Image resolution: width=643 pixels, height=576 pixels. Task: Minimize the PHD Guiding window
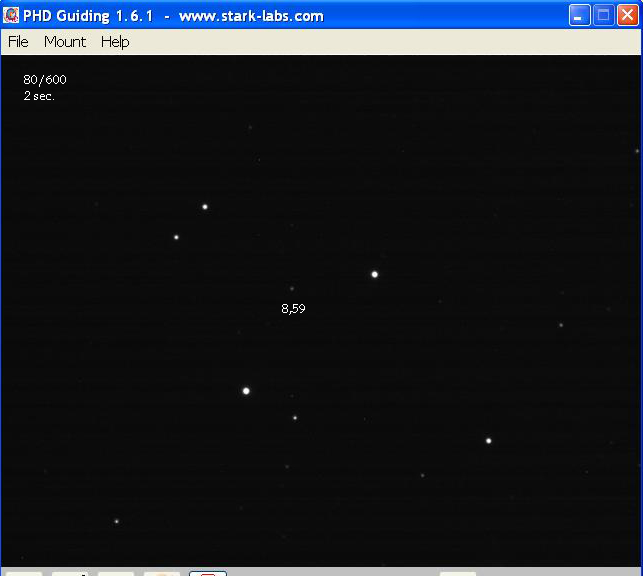pos(579,15)
